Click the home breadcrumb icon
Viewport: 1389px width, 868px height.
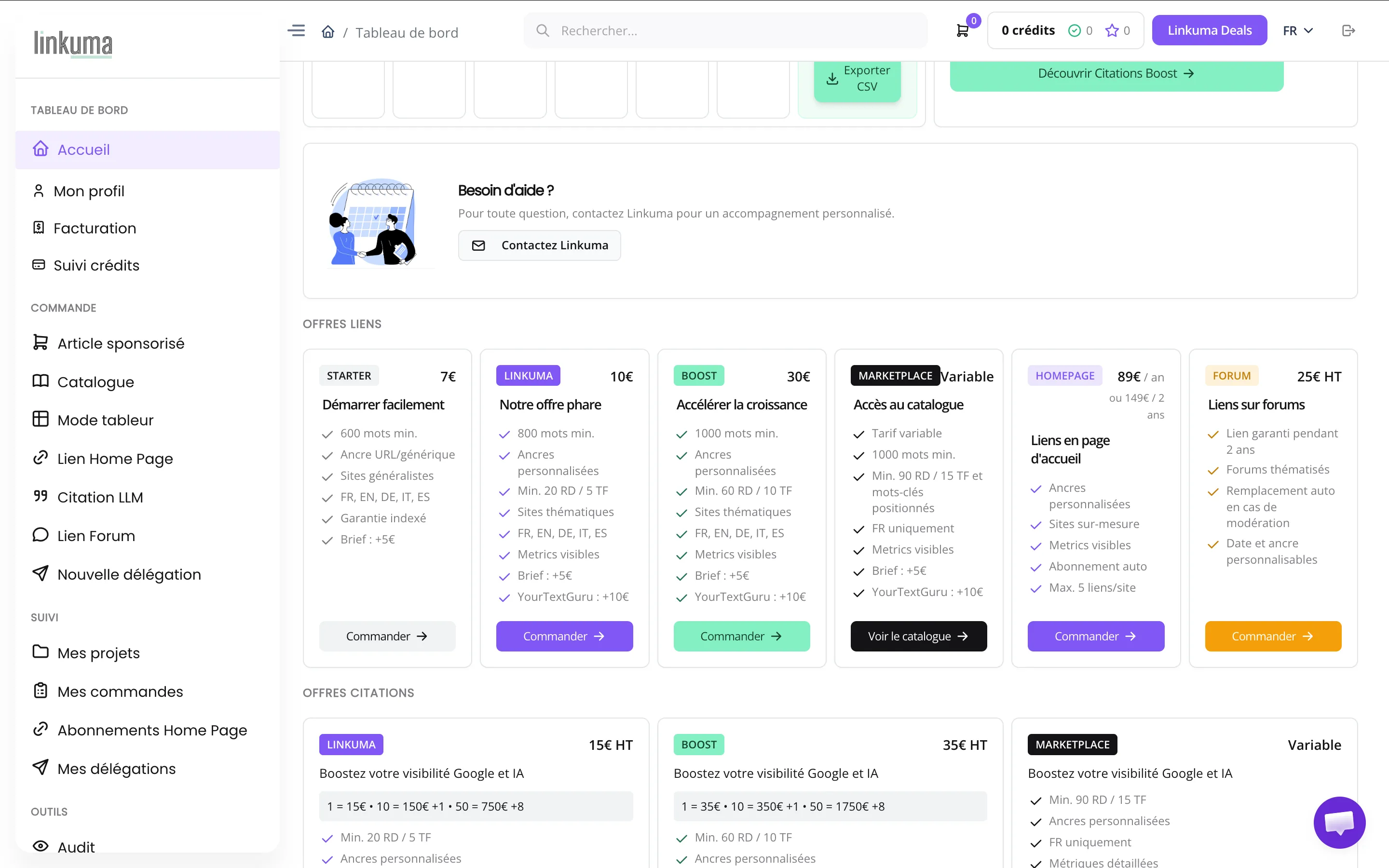328,31
